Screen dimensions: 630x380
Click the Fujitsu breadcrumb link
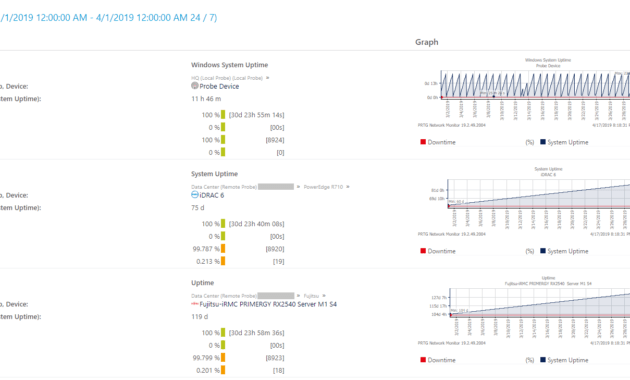click(311, 296)
